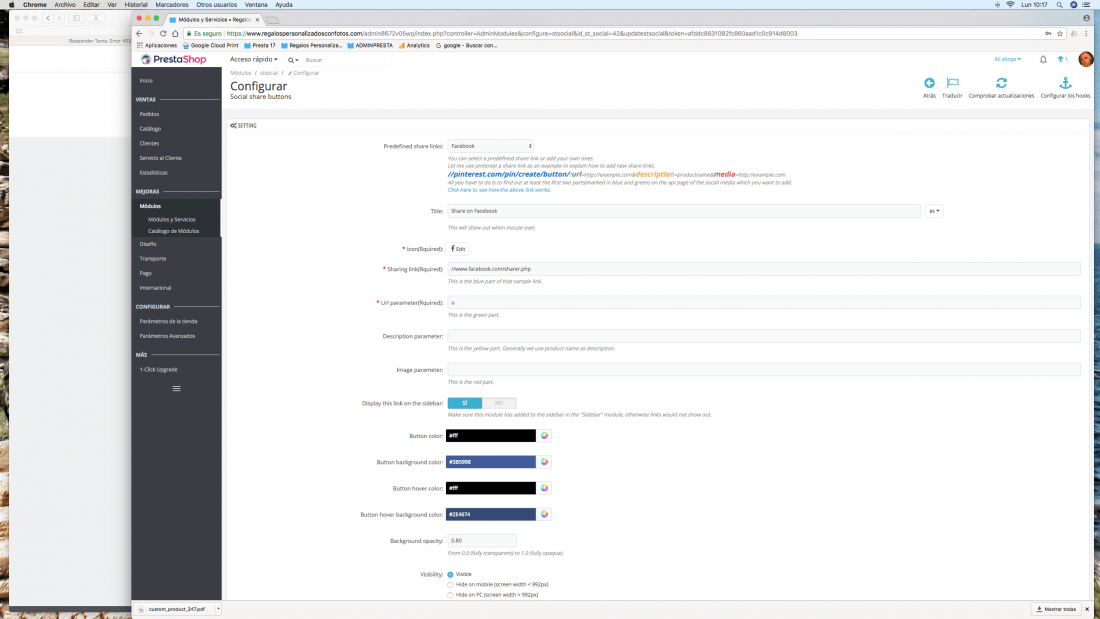Click the PrestaShop logo

pyautogui.click(x=174, y=60)
